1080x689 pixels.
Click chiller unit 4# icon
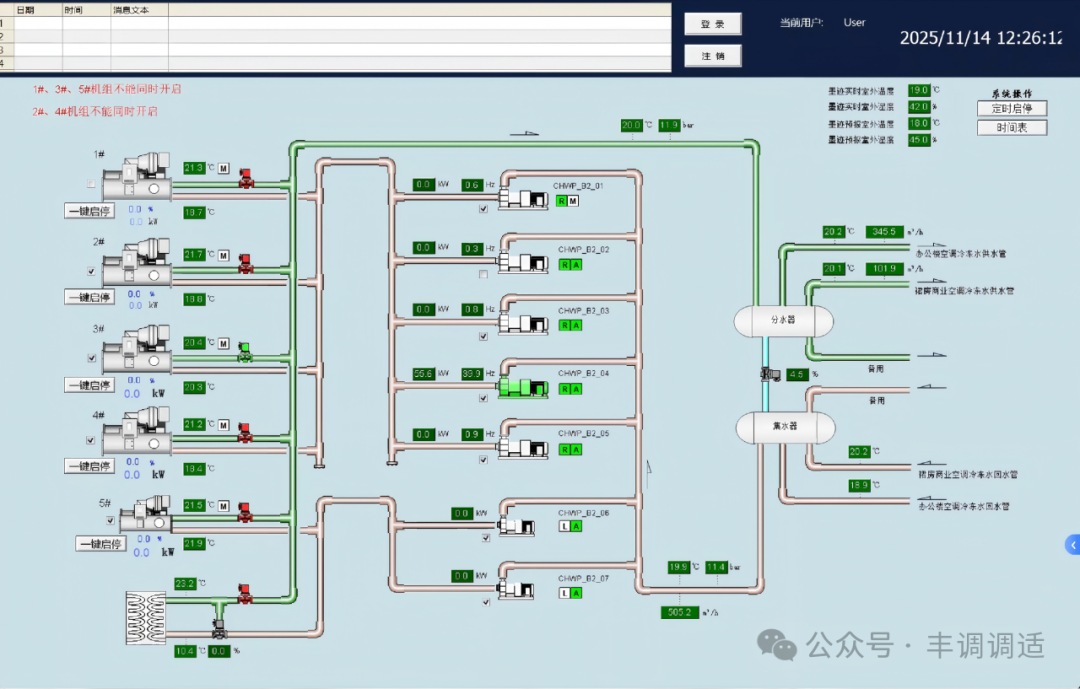pyautogui.click(x=136, y=431)
